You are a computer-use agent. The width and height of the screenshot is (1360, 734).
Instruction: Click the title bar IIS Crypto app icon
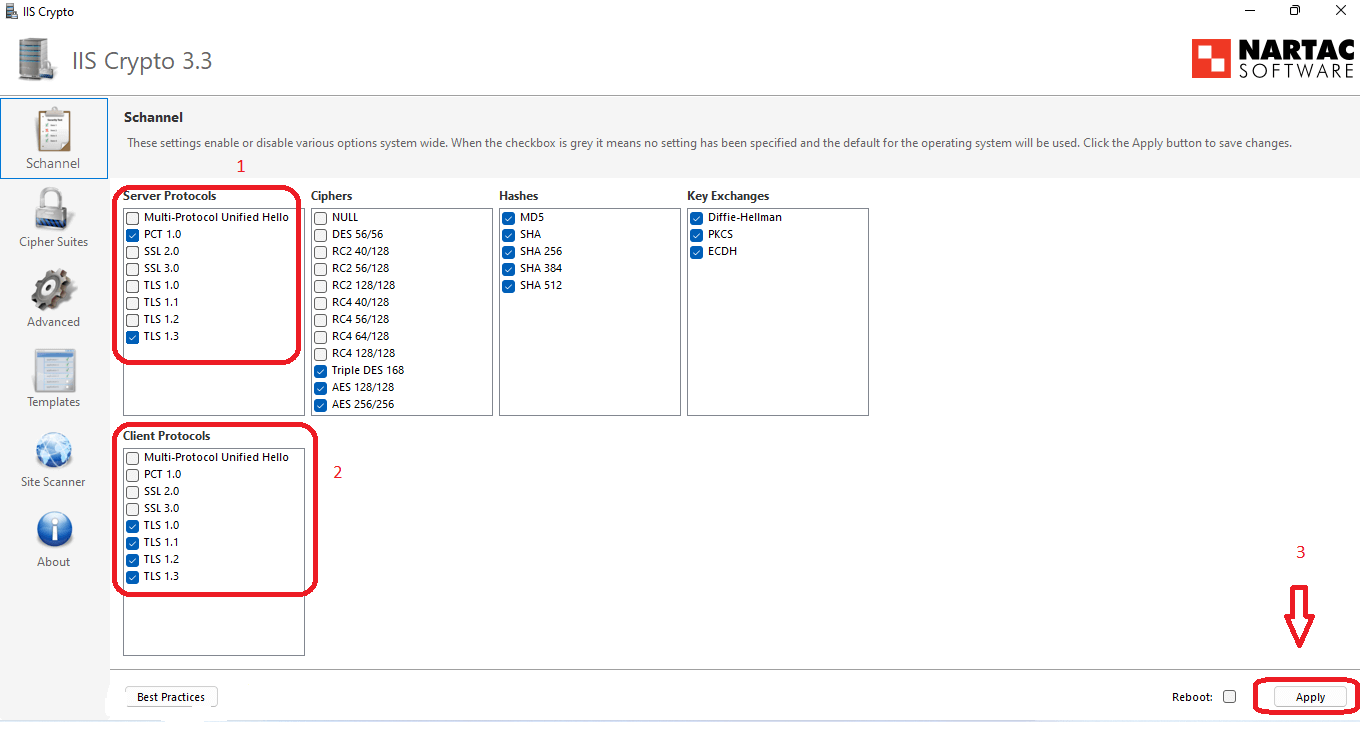tap(11, 11)
